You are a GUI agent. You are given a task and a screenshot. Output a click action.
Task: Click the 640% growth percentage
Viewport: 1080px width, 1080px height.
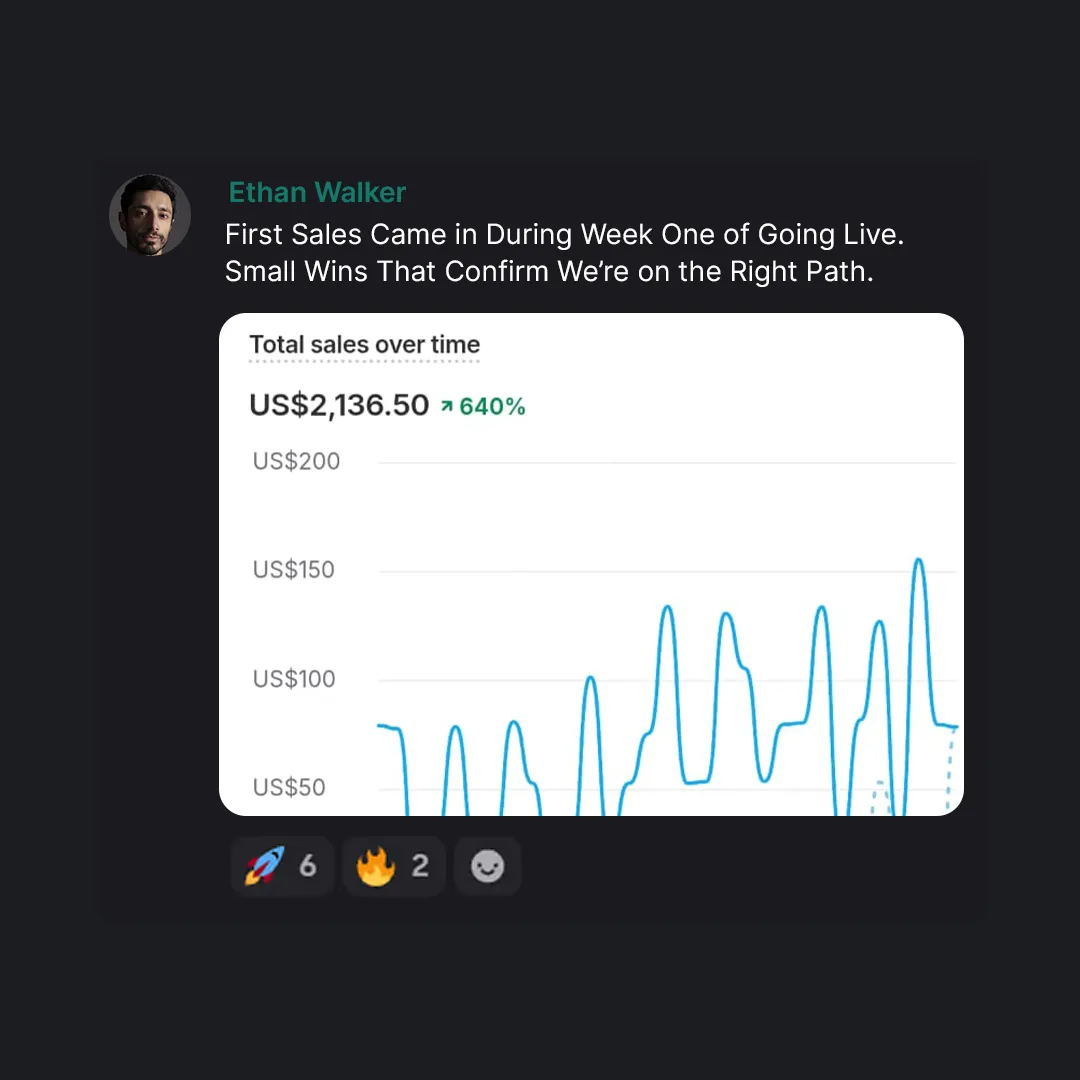click(492, 406)
